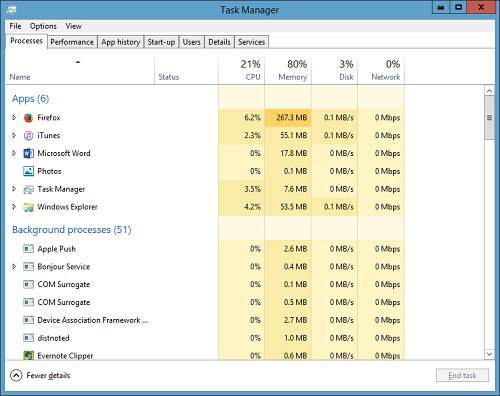
Task: Expand the Windows Explorer process group
Action: pos(14,207)
